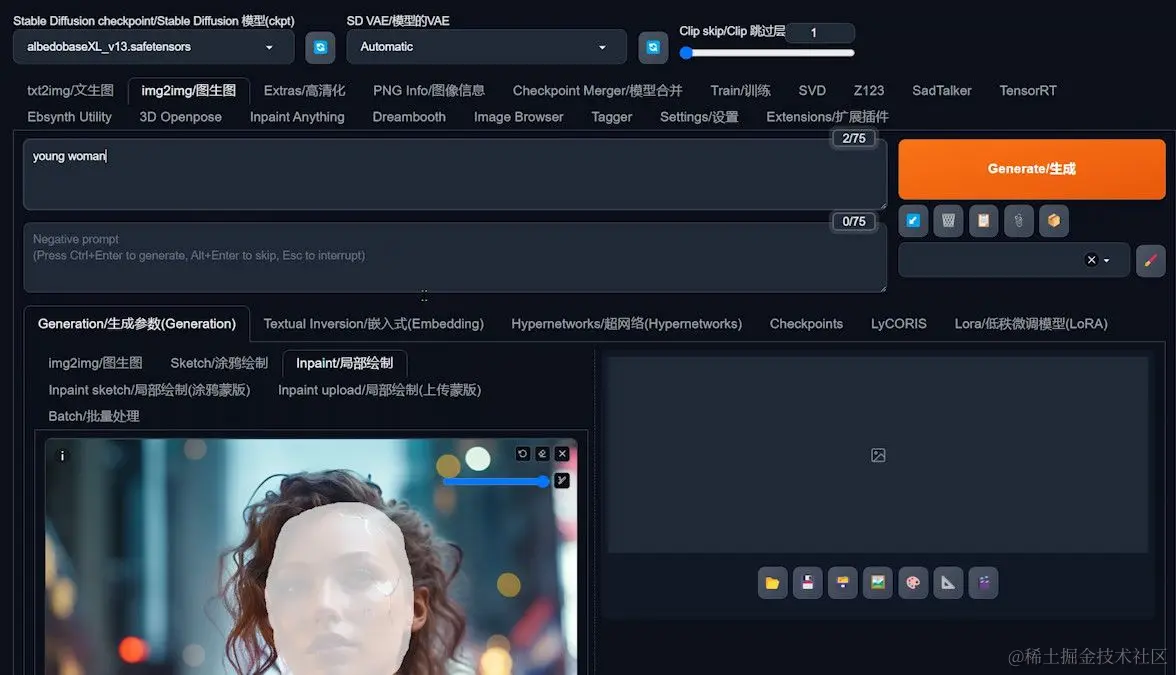Click the blue arrow read-parameters icon under Generate
Image resolution: width=1176 pixels, height=675 pixels.
click(x=913, y=220)
